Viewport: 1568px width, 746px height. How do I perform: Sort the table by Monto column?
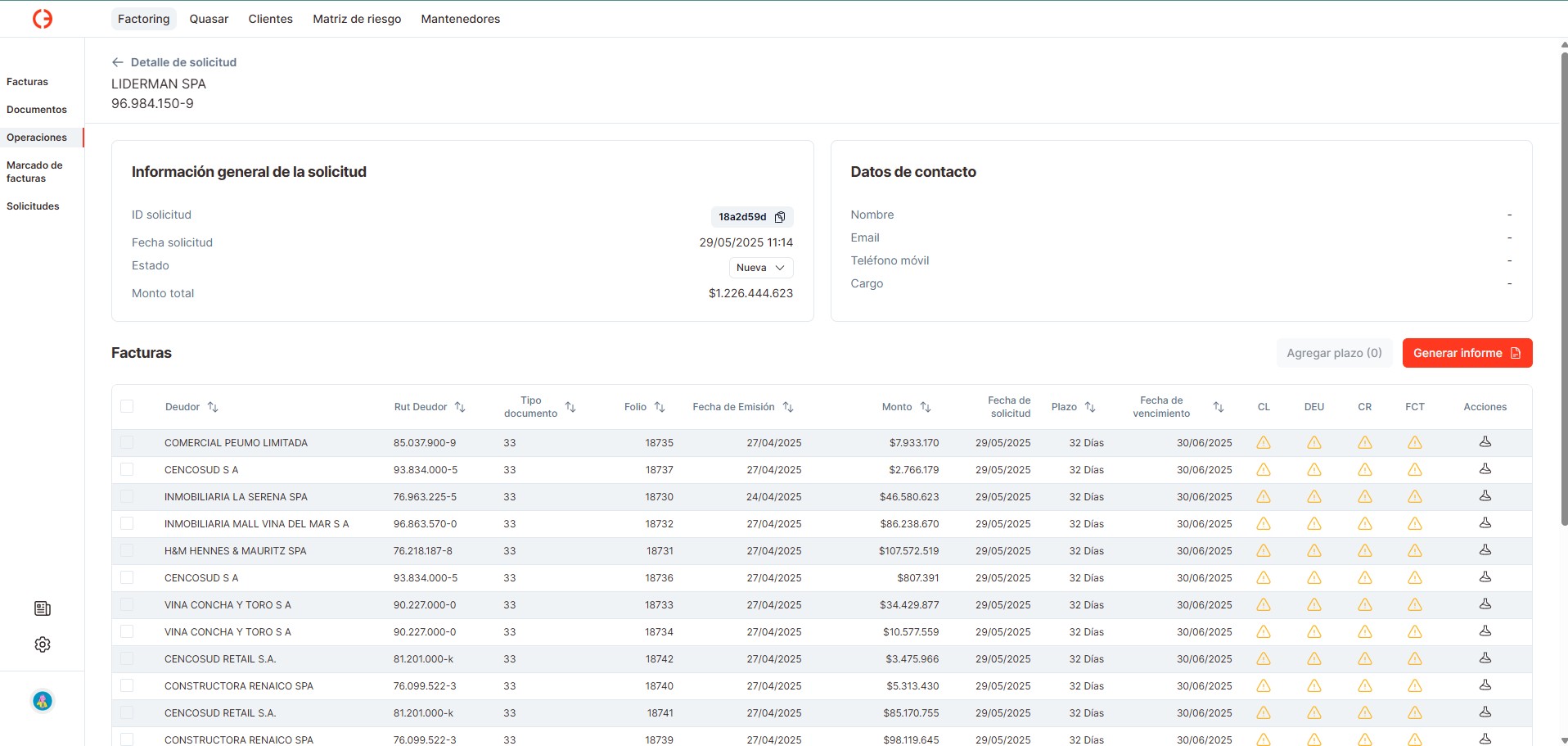coord(926,407)
